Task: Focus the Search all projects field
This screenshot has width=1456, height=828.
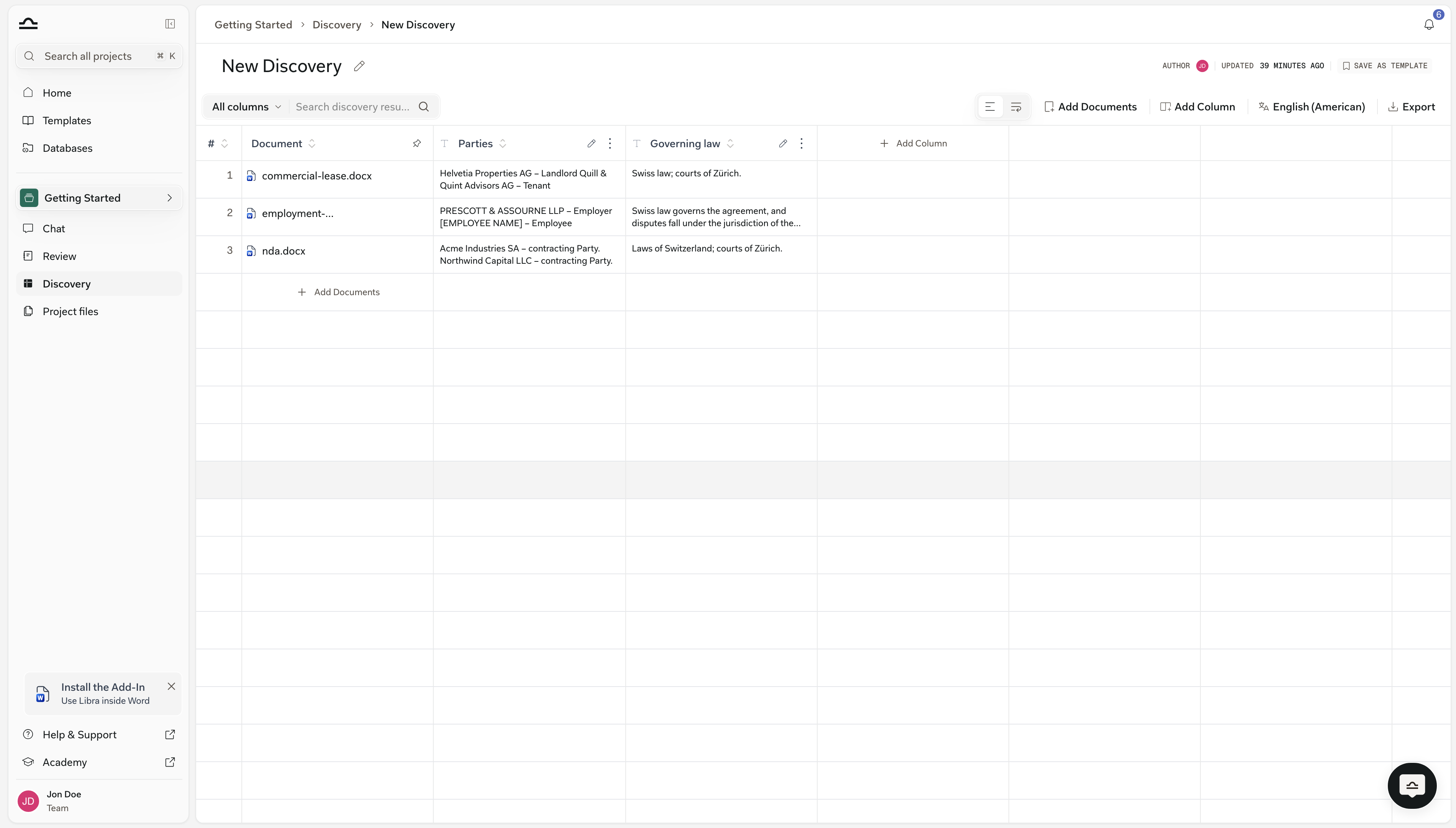Action: click(99, 56)
